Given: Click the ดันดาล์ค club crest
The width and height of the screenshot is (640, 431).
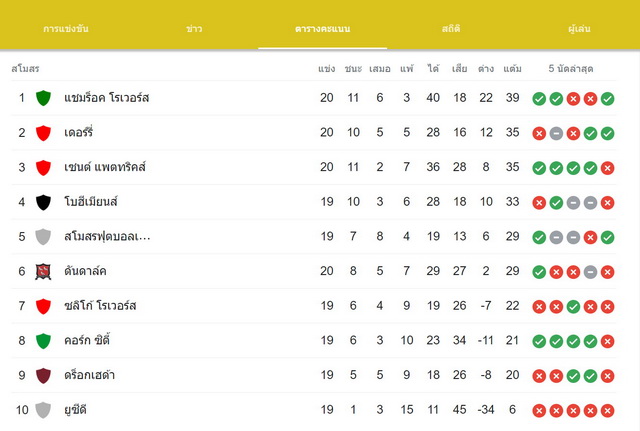Looking at the screenshot, I should [43, 271].
